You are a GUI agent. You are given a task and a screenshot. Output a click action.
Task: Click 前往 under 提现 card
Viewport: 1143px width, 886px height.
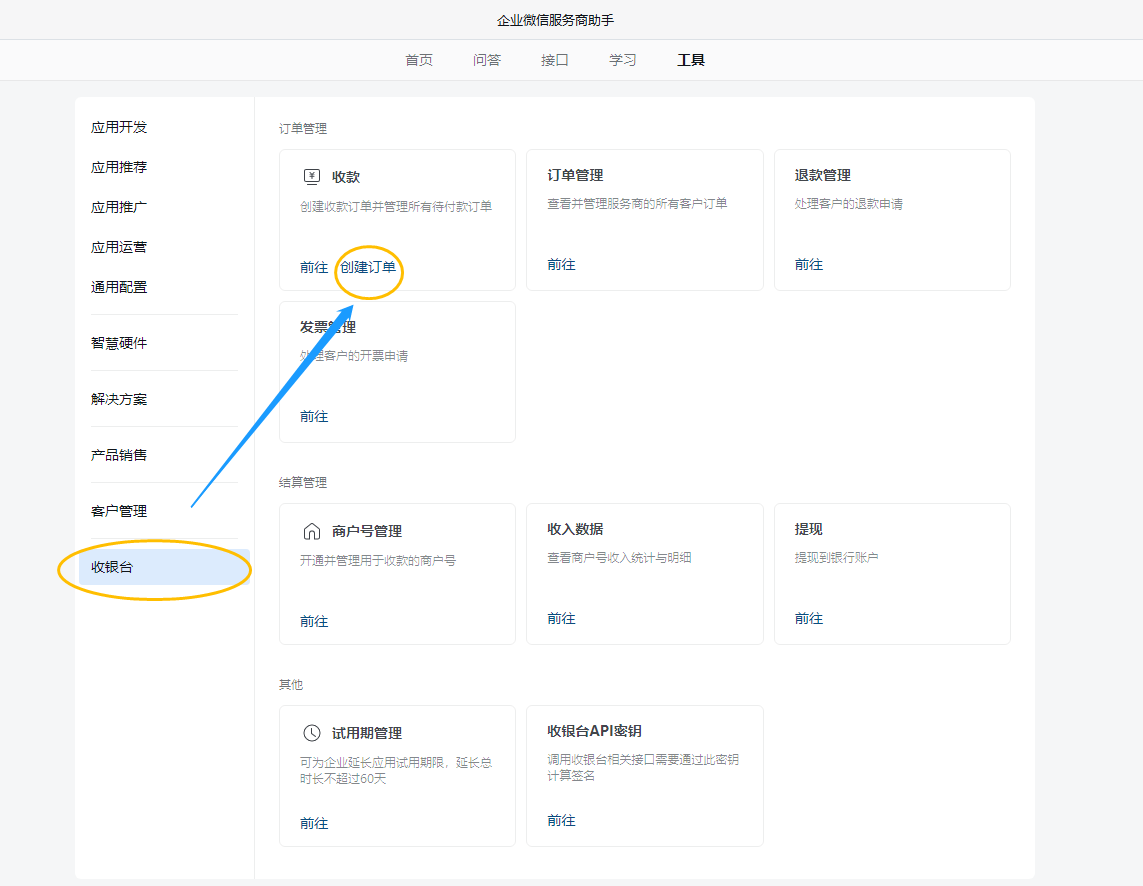tap(809, 618)
